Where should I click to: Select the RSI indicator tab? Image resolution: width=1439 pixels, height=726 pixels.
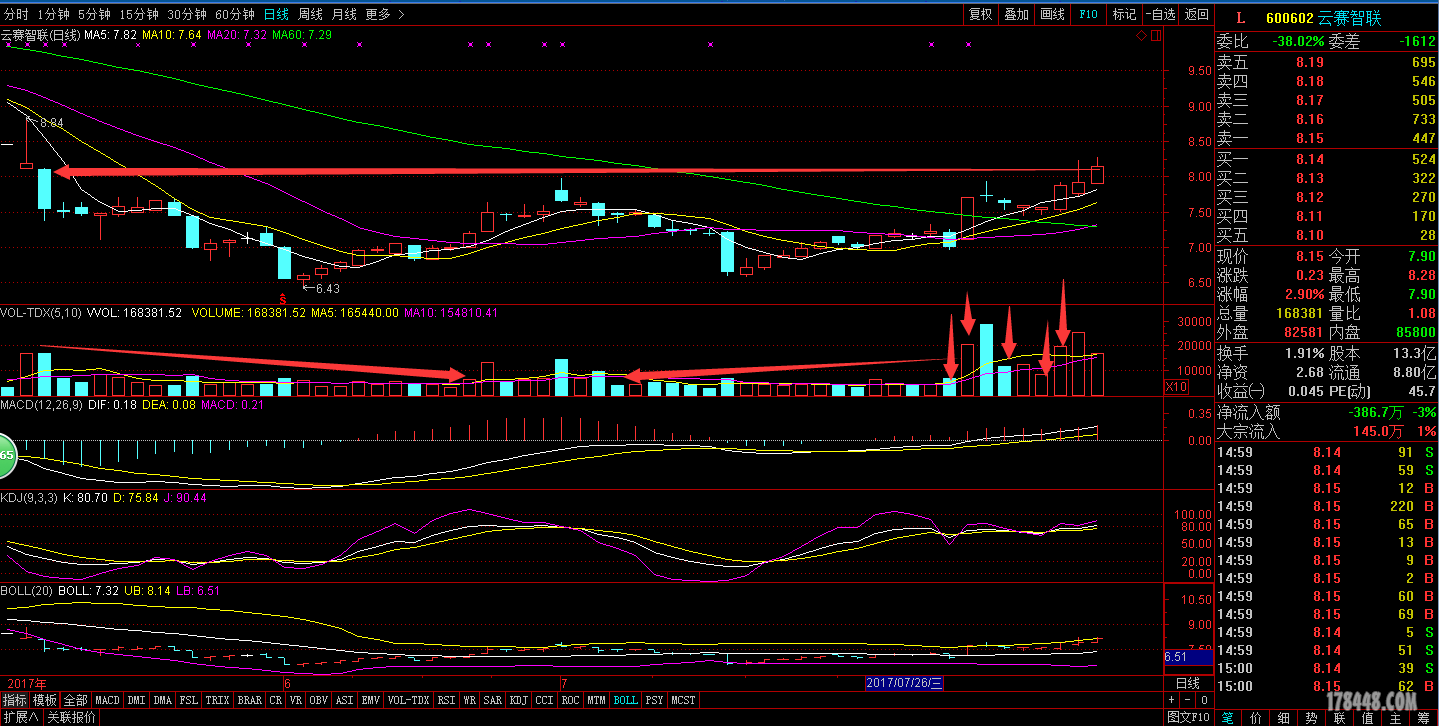(446, 700)
